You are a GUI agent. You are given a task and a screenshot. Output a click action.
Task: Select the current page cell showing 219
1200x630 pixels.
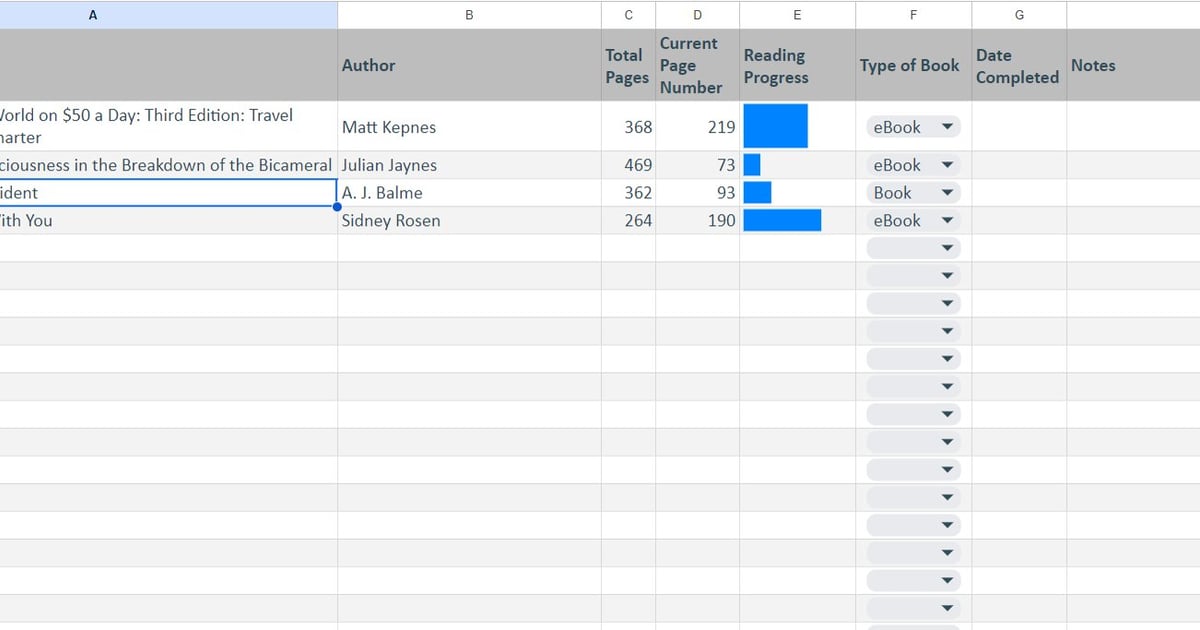click(x=696, y=127)
